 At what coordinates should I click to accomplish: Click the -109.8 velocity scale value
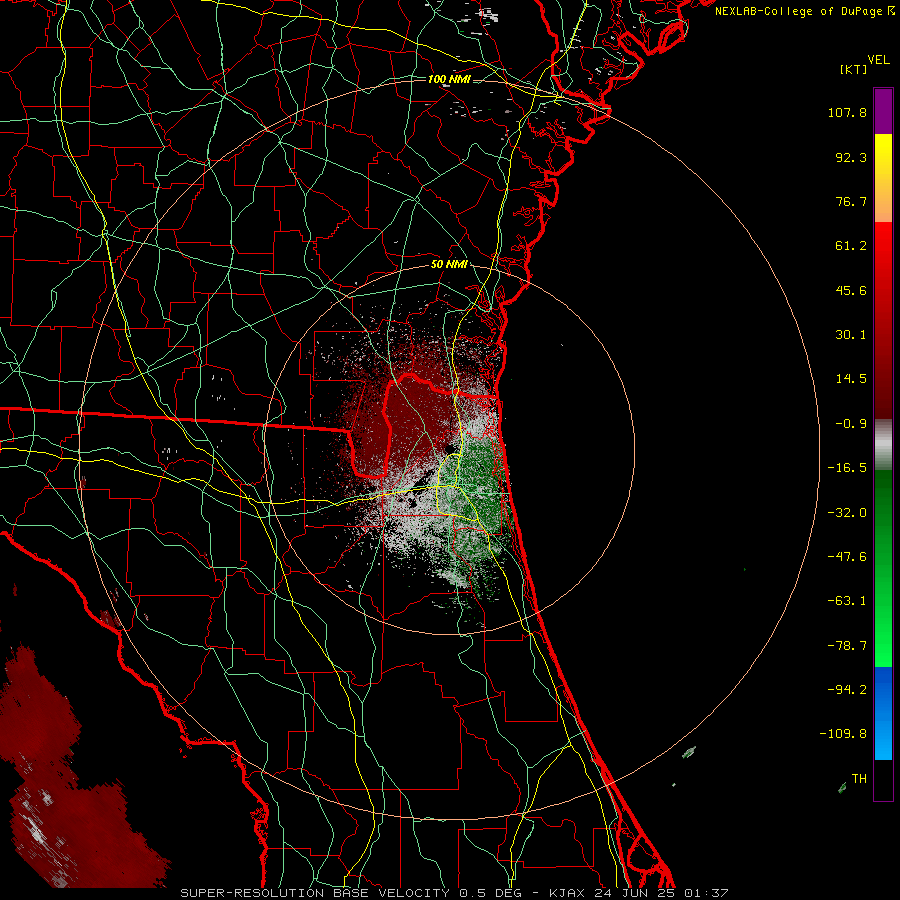click(843, 734)
